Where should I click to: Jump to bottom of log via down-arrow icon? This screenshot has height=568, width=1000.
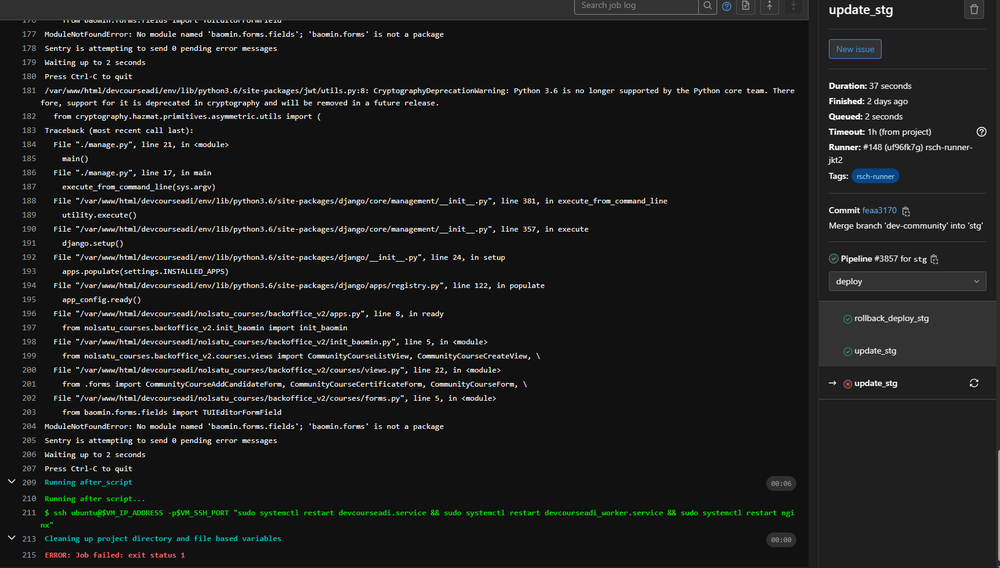793,6
